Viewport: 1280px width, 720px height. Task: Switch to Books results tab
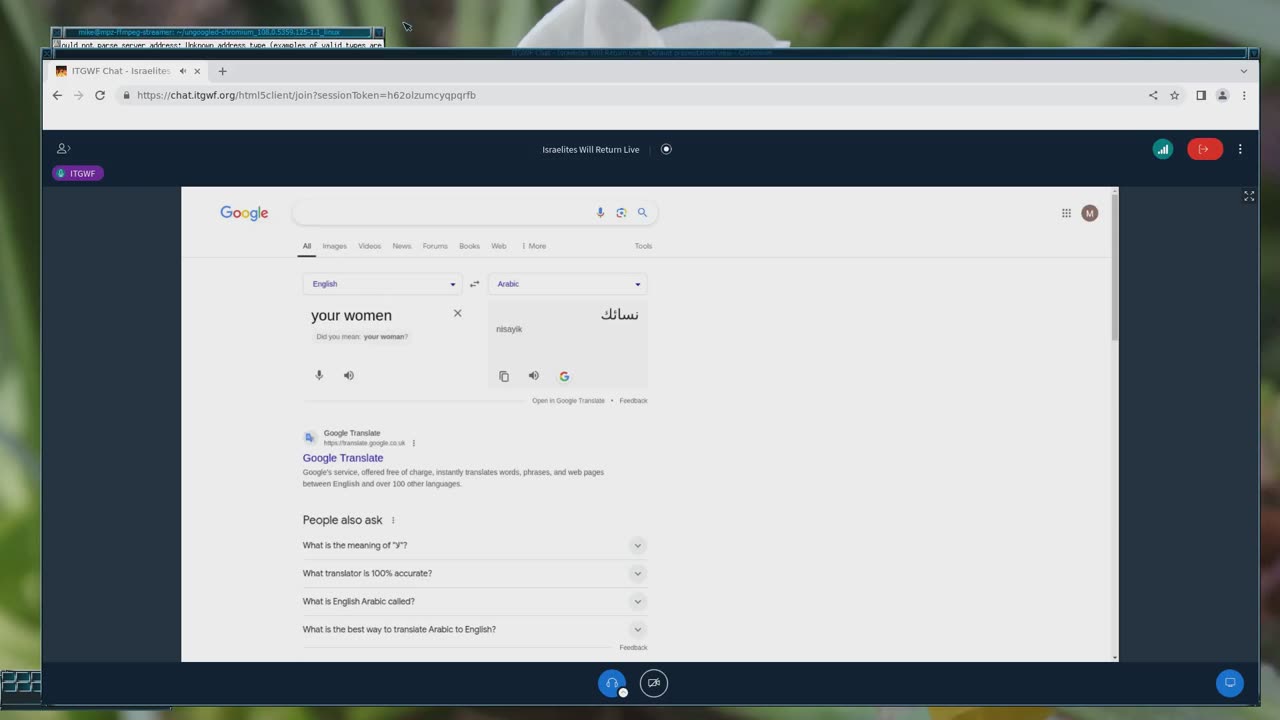469,246
